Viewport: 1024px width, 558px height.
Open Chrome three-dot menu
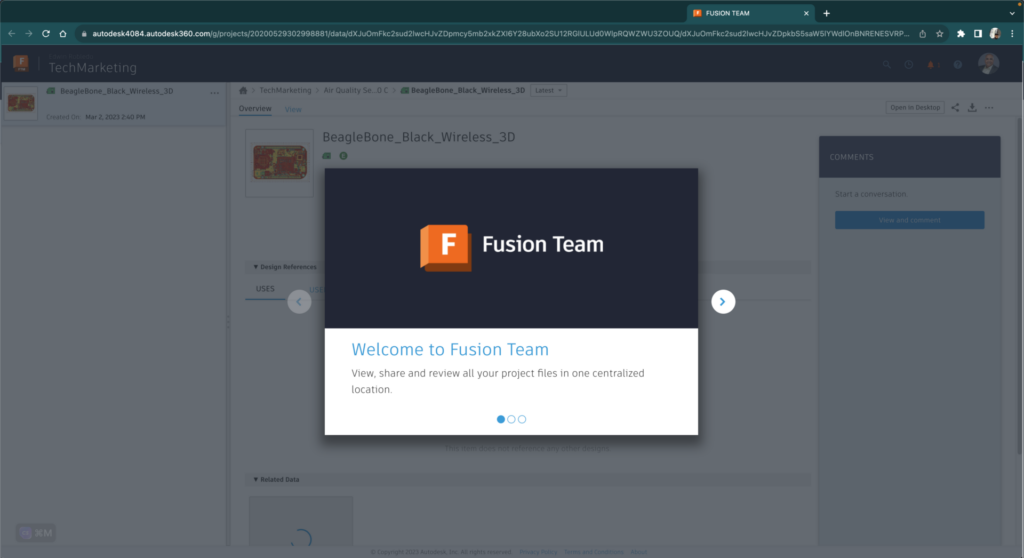(1012, 34)
